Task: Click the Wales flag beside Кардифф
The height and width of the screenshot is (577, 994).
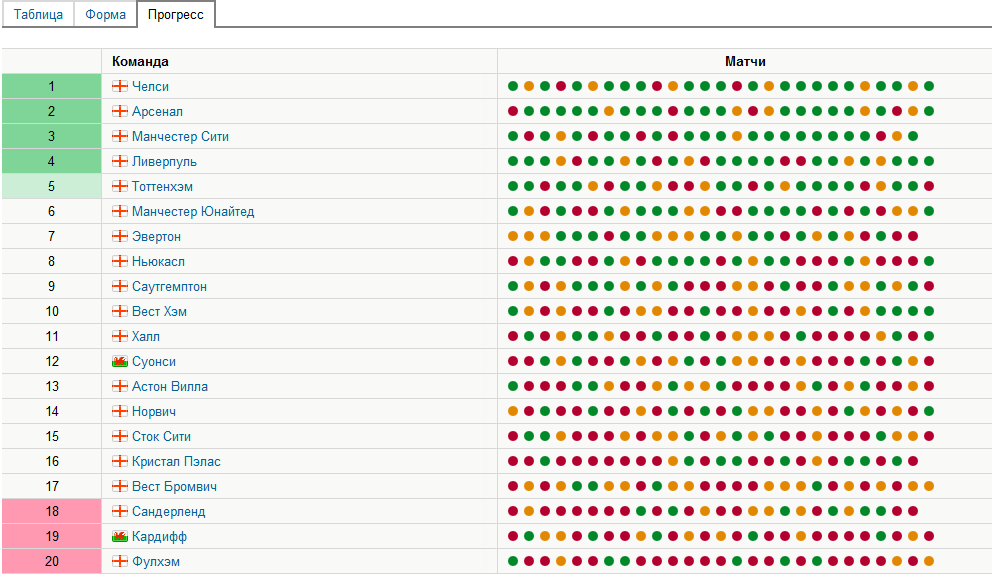Action: tap(120, 536)
